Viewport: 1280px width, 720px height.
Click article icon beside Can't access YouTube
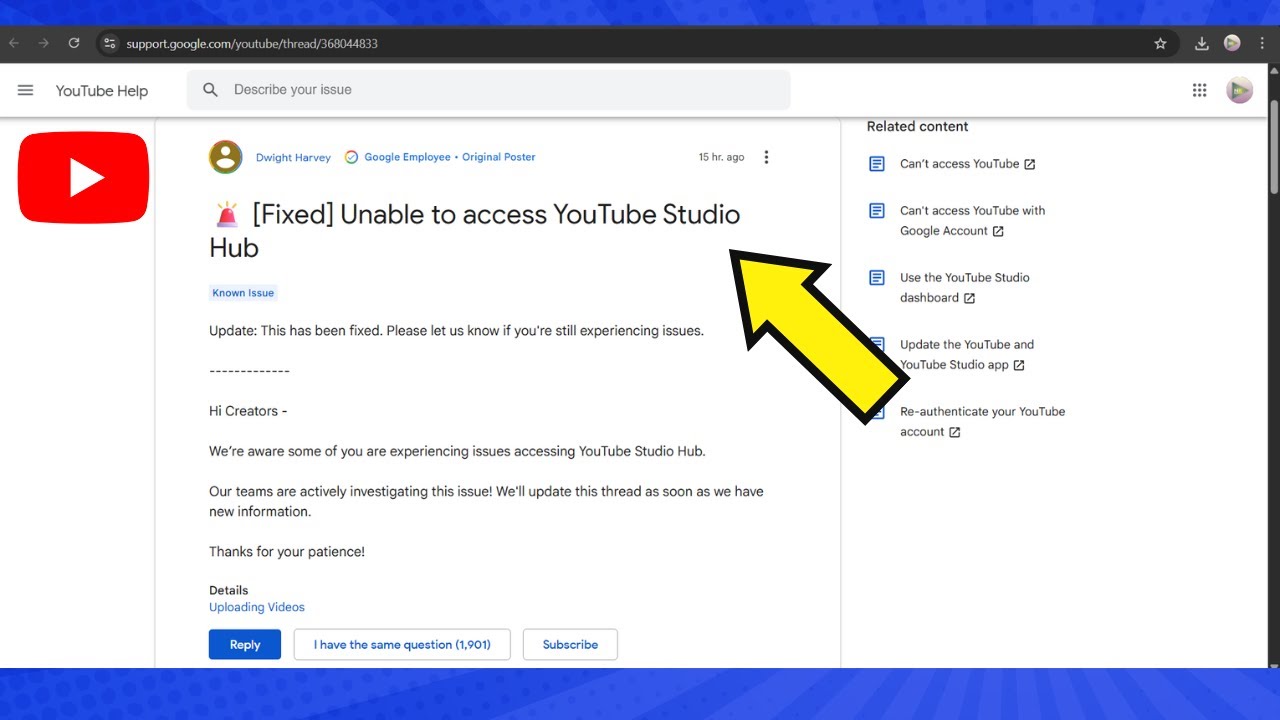(877, 164)
